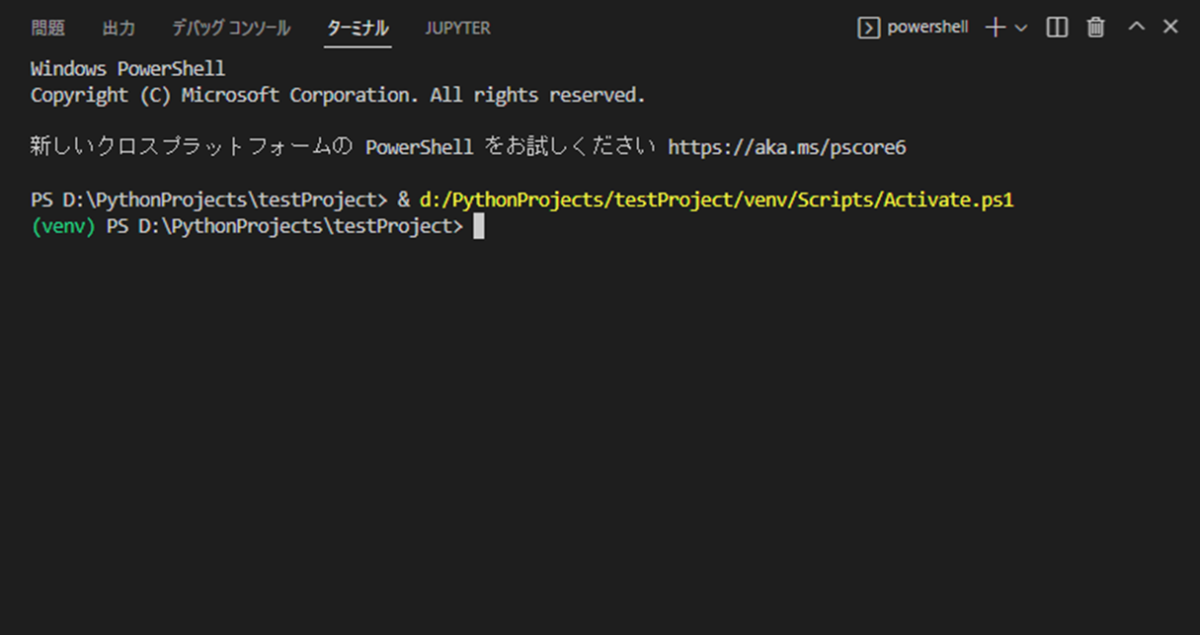This screenshot has width=1200, height=635.
Task: Click the 新しいクロスプラットフォームの message text
Action: (x=190, y=147)
